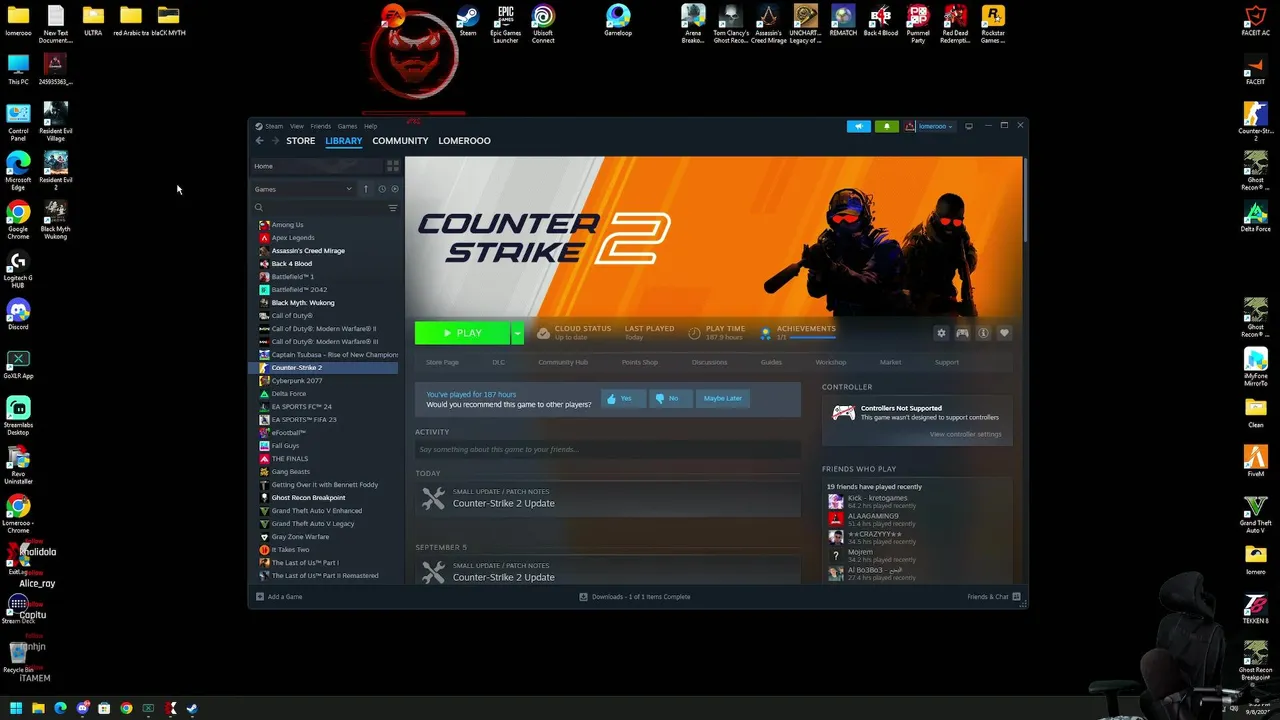Image resolution: width=1280 pixels, height=720 pixels.
Task: Open the Steam menu
Action: (270, 126)
